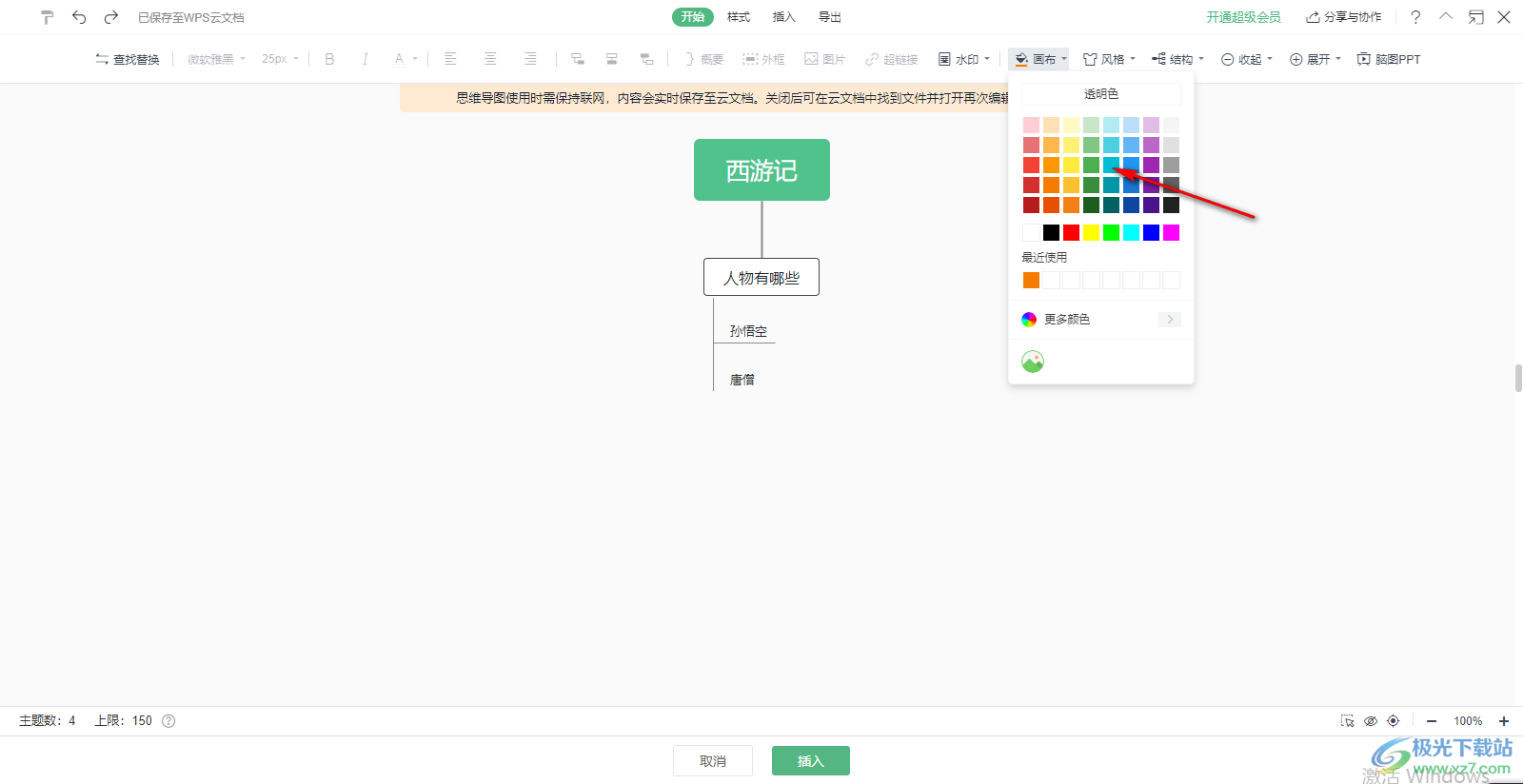Open the expand (展开) dropdown
Viewport: 1523px width, 784px height.
(1315, 59)
